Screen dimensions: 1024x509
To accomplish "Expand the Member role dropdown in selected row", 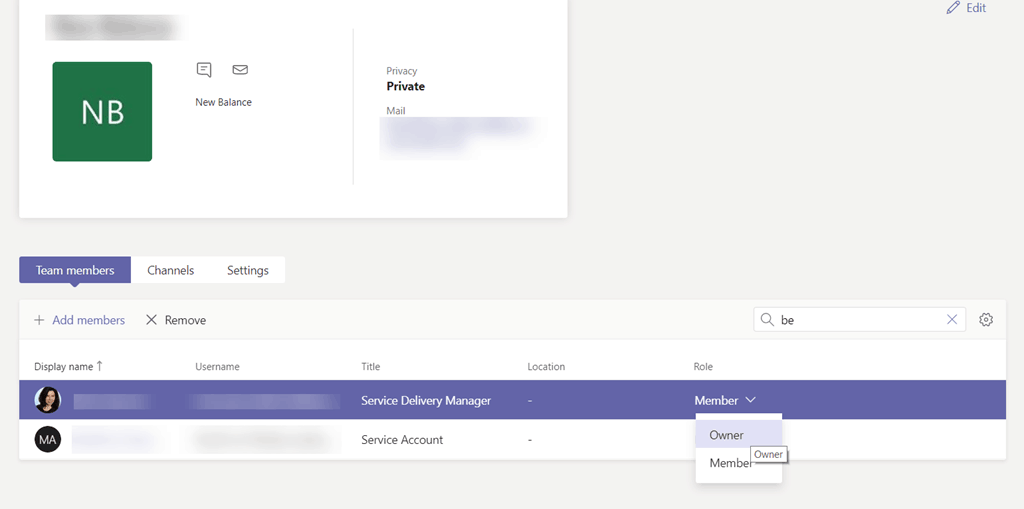I will [725, 400].
